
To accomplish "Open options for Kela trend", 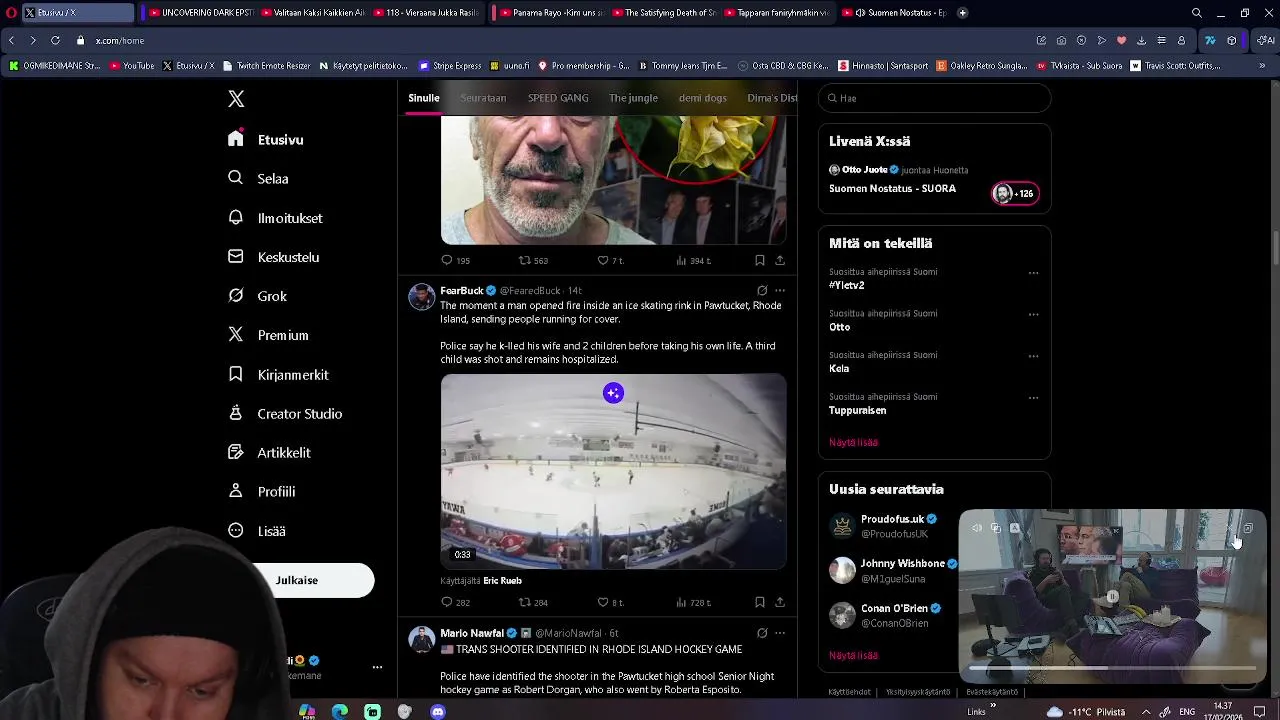I will 1033,355.
